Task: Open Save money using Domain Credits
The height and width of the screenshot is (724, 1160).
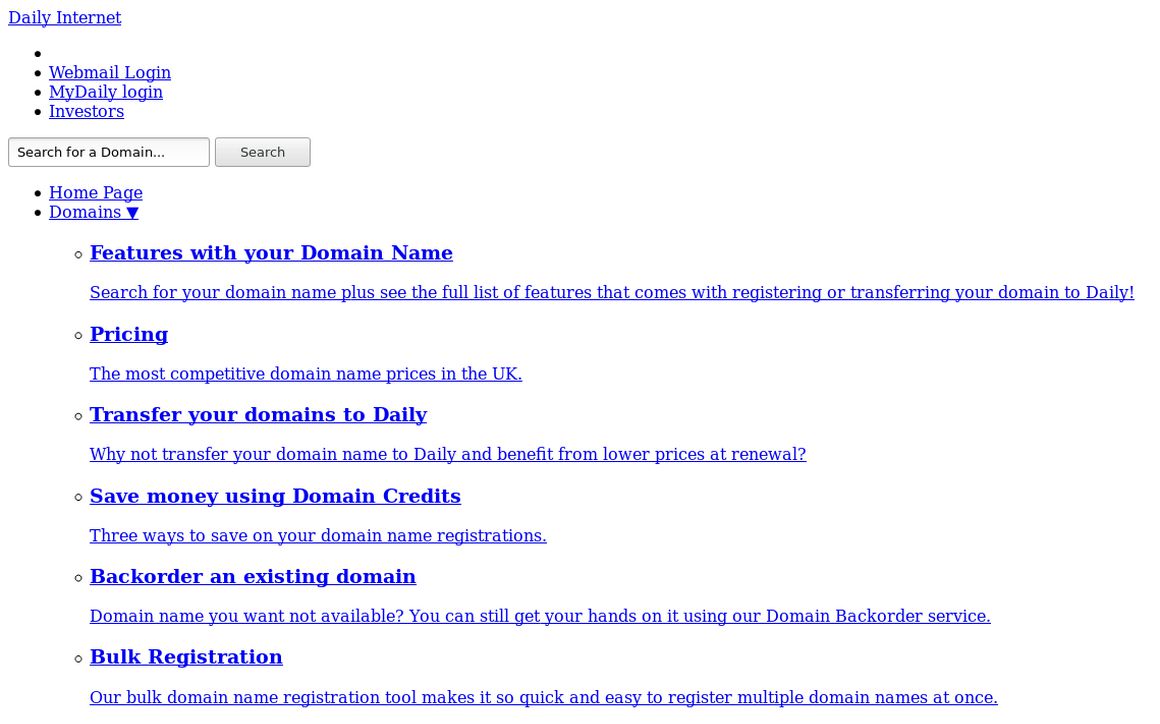Action: 275,496
